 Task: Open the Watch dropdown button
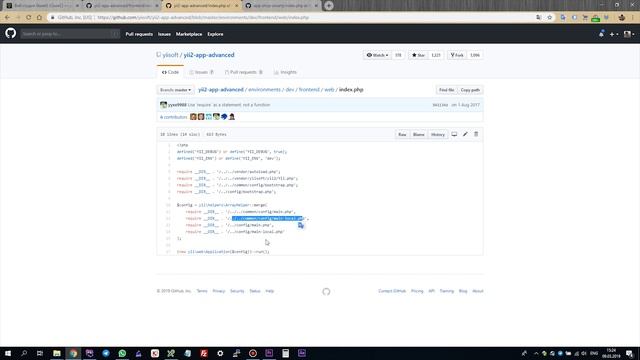coord(378,55)
